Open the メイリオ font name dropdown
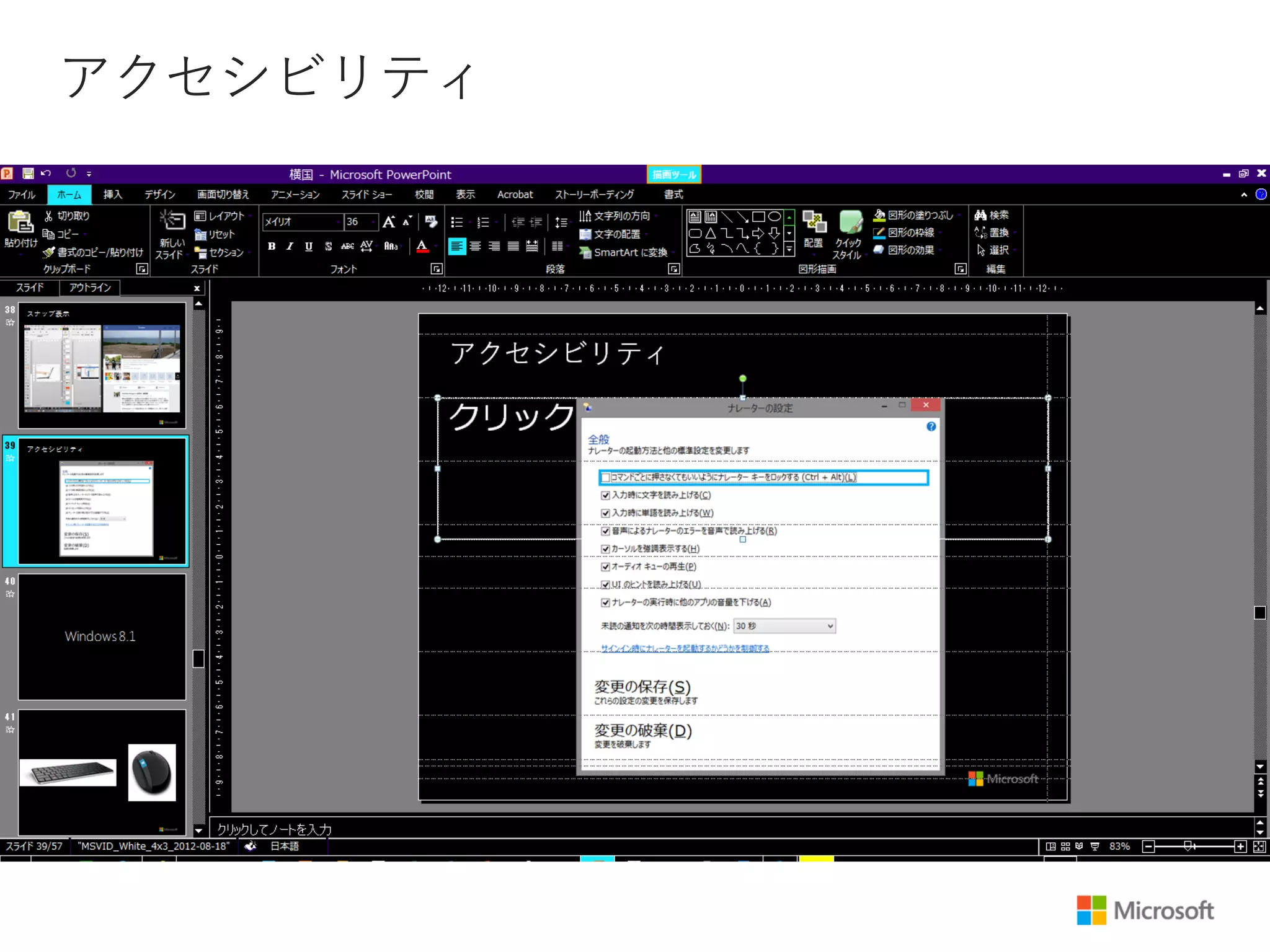The height and width of the screenshot is (952, 1270). point(339,222)
